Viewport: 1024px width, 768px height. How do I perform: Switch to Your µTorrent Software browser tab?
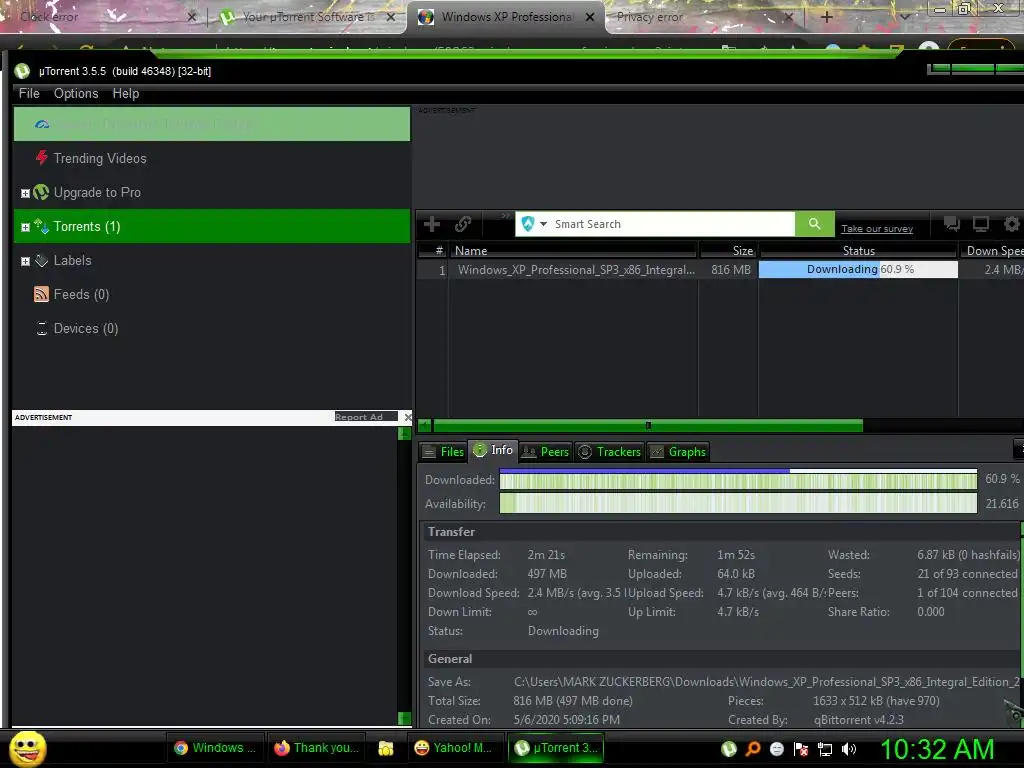click(307, 17)
